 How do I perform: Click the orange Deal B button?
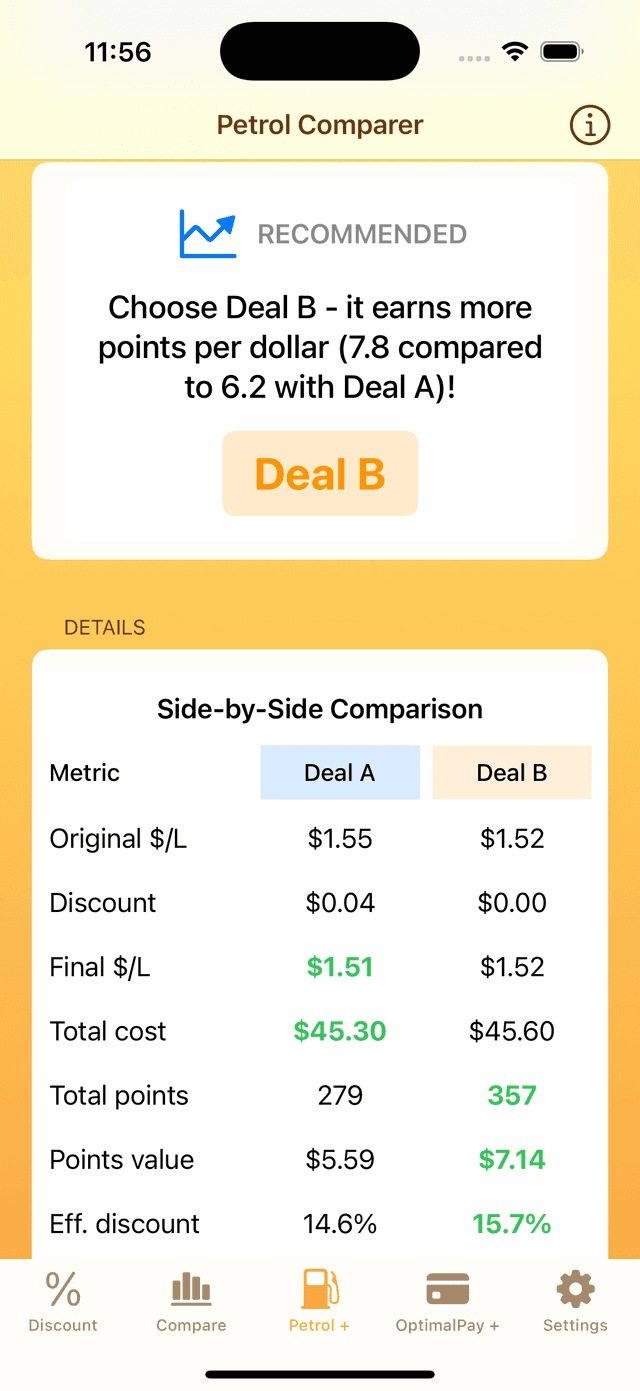[x=320, y=474]
